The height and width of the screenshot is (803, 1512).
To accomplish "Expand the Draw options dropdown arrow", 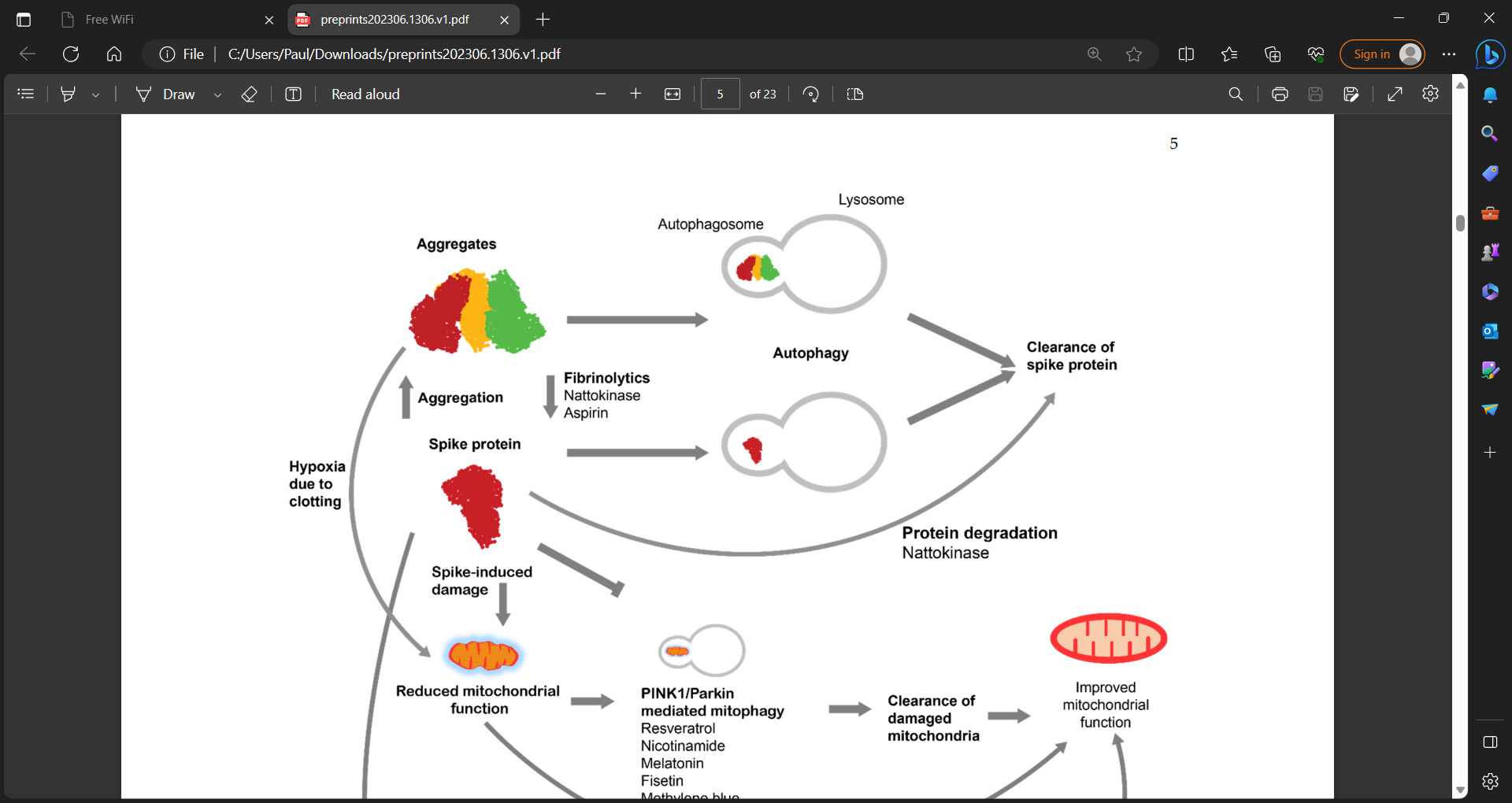I will [x=217, y=94].
